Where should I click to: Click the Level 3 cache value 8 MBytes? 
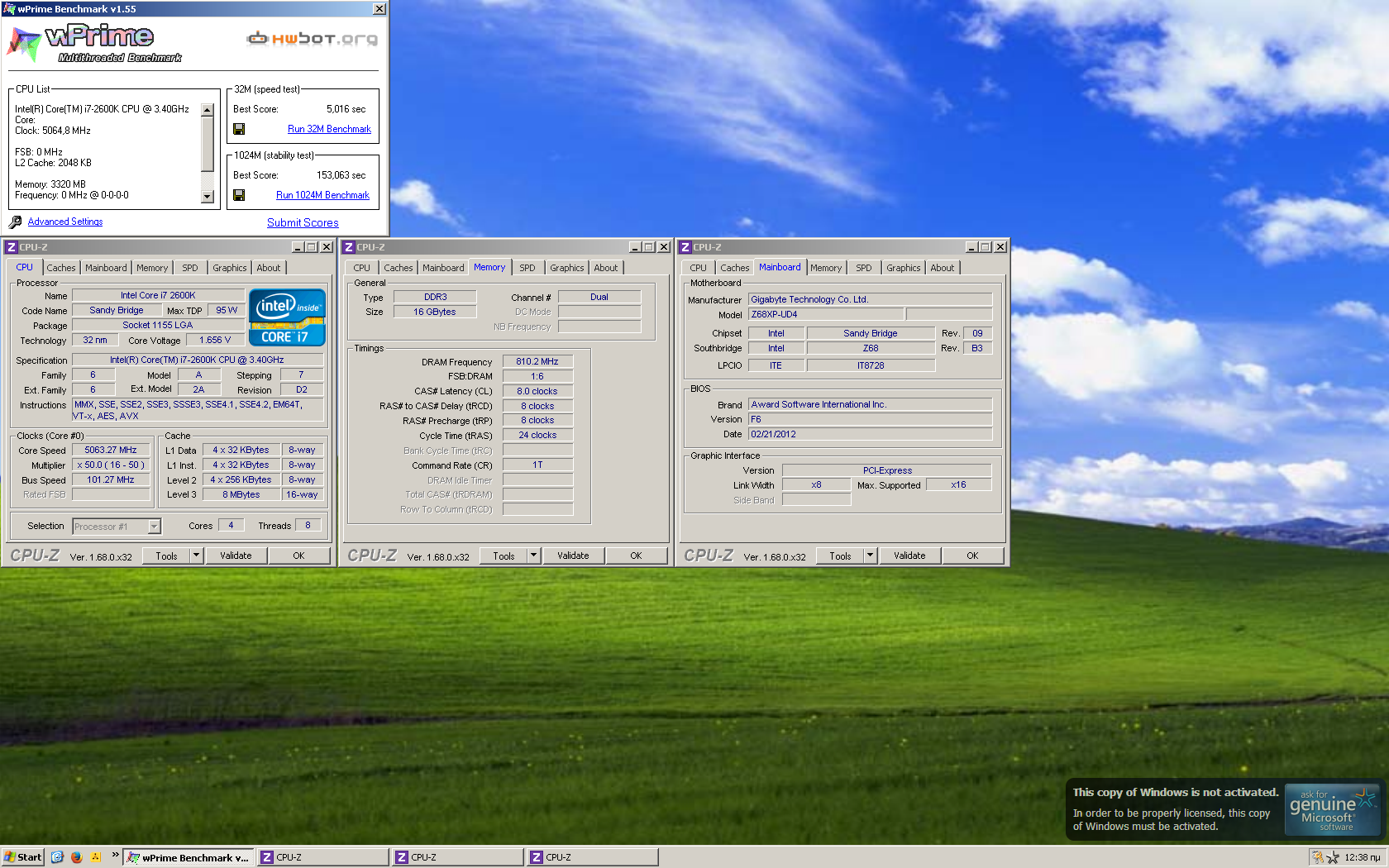pyautogui.click(x=241, y=494)
